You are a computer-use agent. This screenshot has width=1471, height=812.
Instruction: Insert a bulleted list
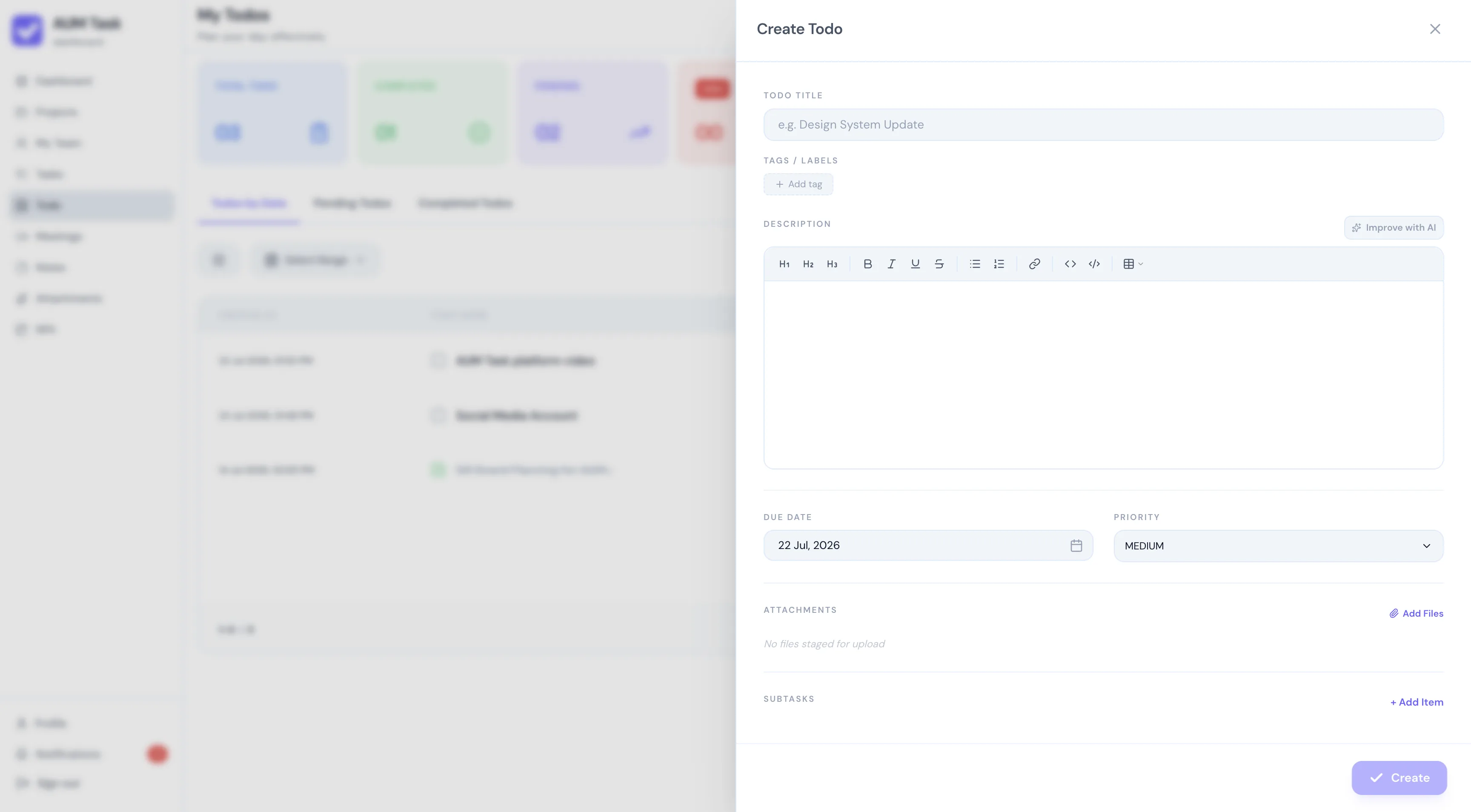975,264
